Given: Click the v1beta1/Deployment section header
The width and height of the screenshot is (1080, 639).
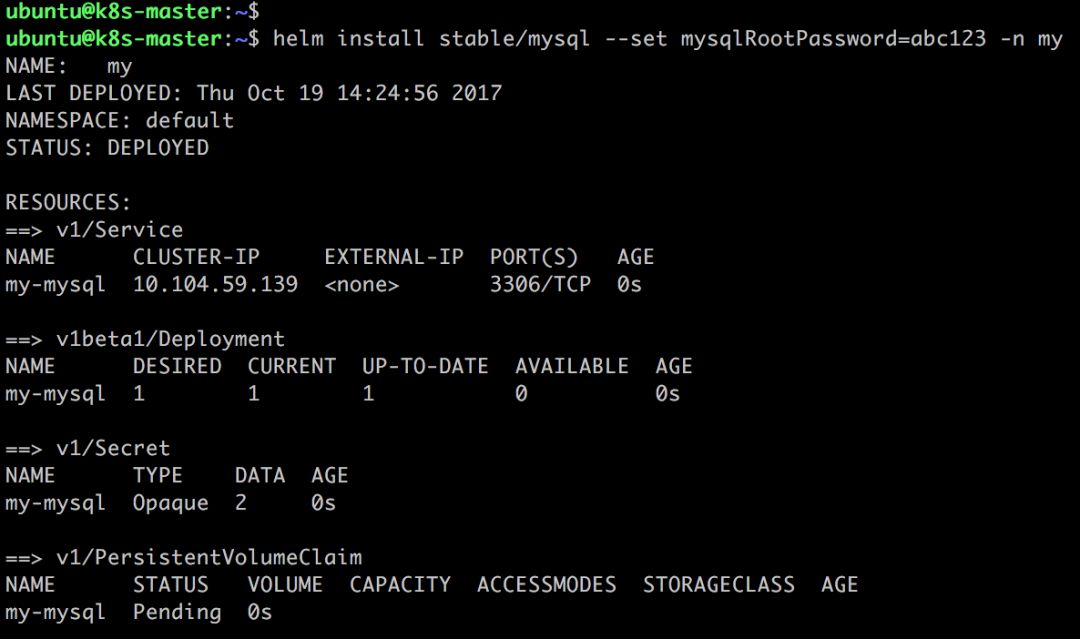Looking at the screenshot, I should tap(145, 339).
